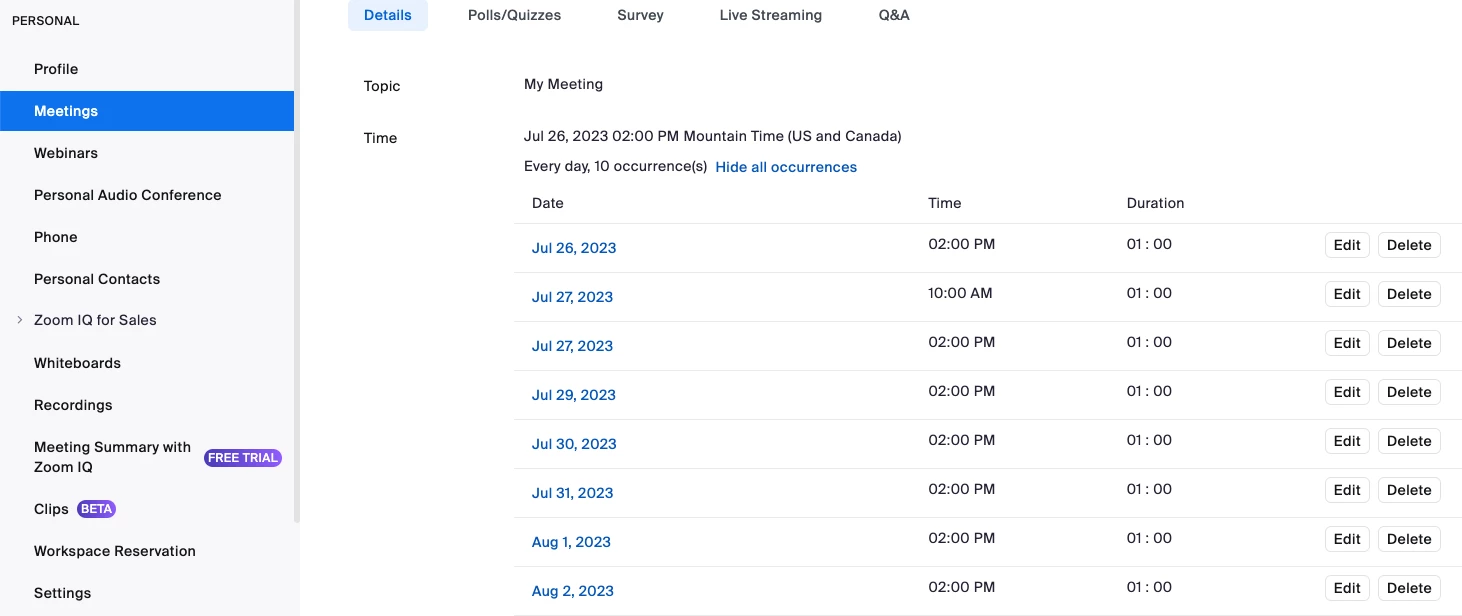Open Clips with the BETA badge
The height and width of the screenshot is (616, 1462).
click(52, 509)
